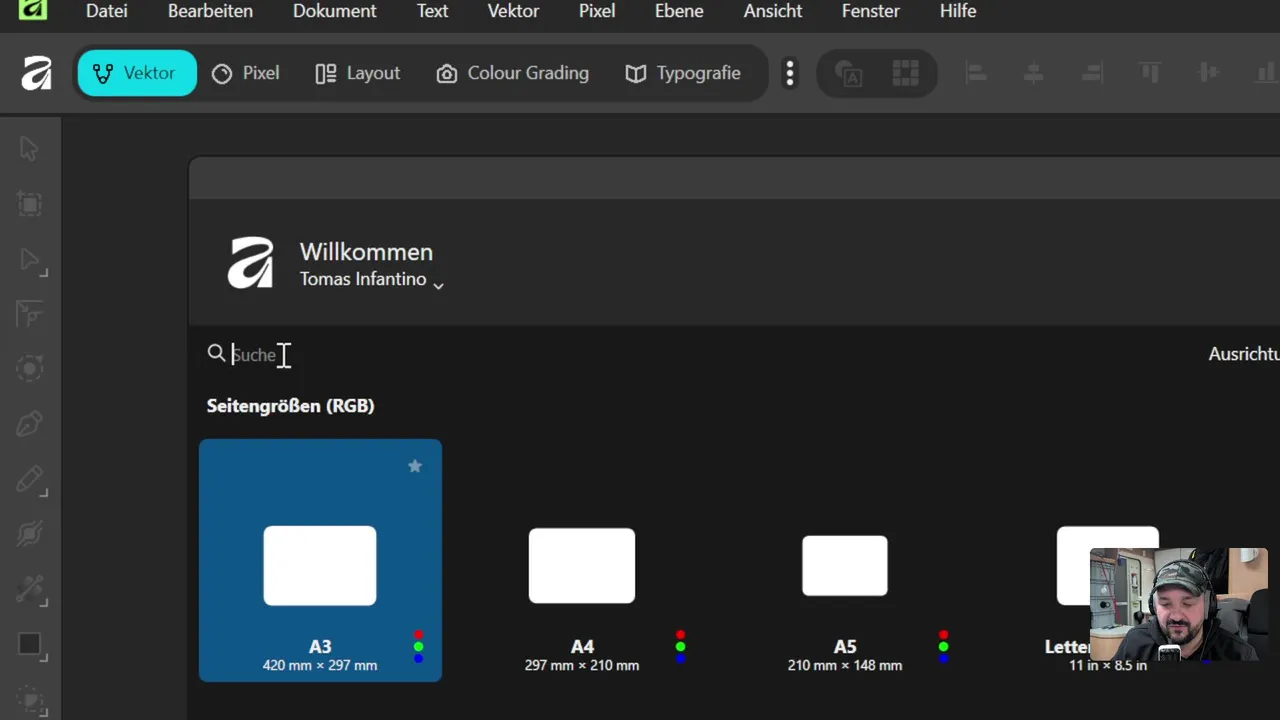Switch to the Layout studio tab
The width and height of the screenshot is (1280, 720).
click(358, 73)
